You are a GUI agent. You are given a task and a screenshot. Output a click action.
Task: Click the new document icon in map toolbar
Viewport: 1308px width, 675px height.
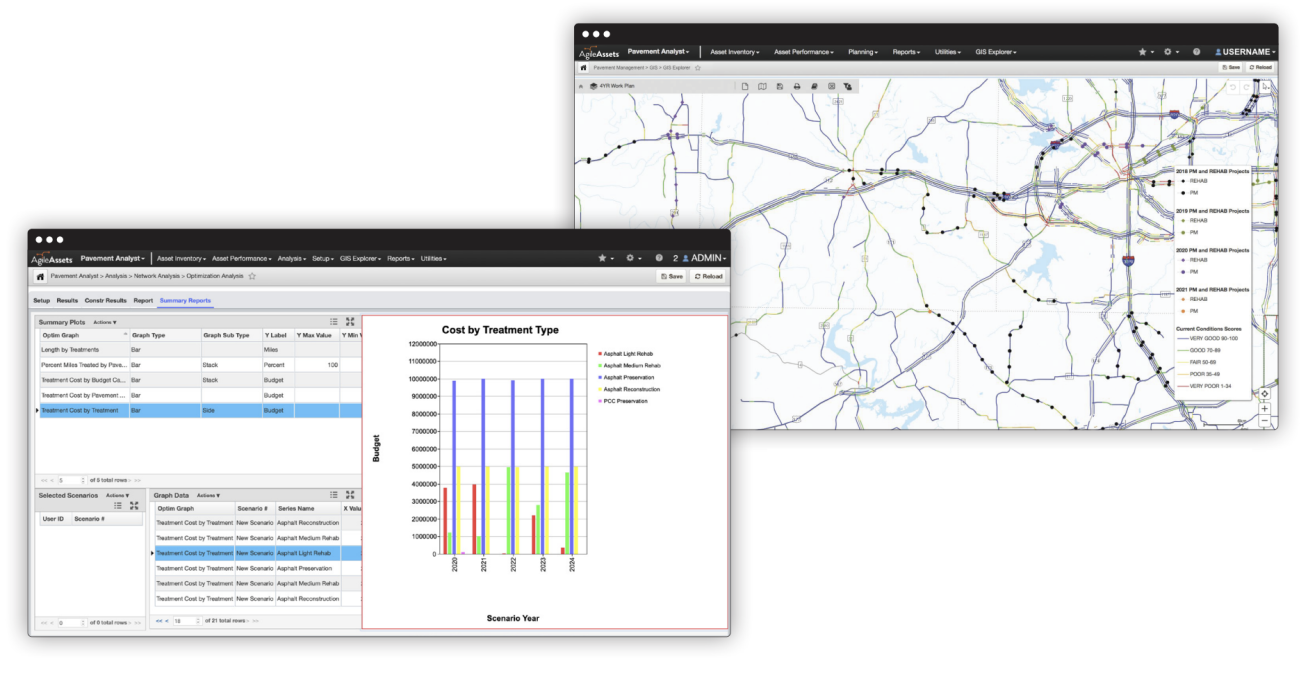pos(744,86)
